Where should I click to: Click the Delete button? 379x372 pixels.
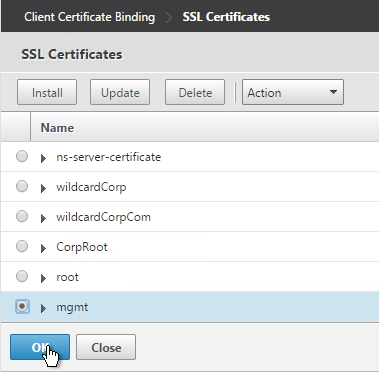coord(195,92)
